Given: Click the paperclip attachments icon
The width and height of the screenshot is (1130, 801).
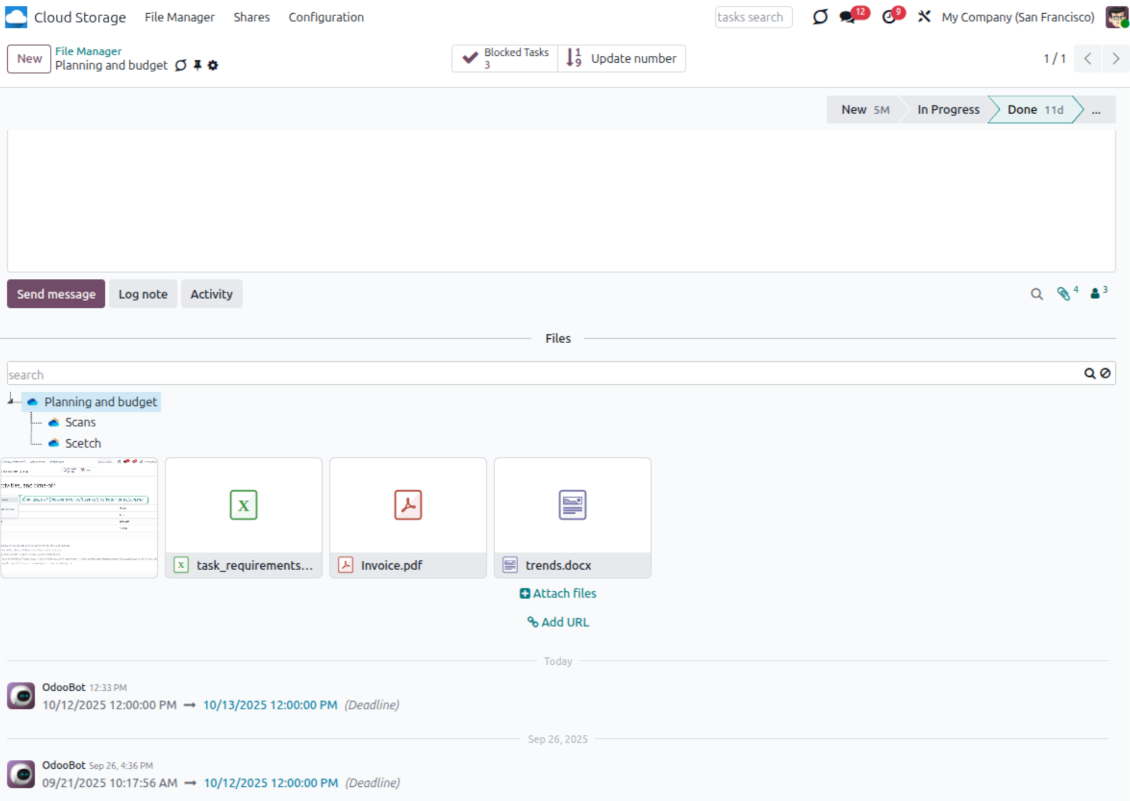Looking at the screenshot, I should 1064,294.
